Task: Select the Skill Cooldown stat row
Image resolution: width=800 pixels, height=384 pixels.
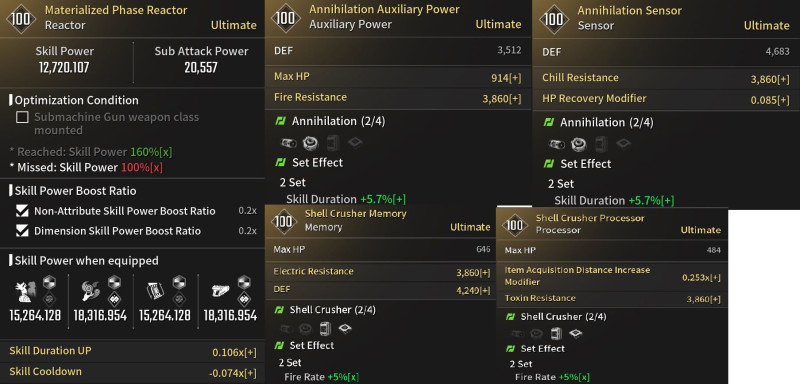Action: [132, 372]
